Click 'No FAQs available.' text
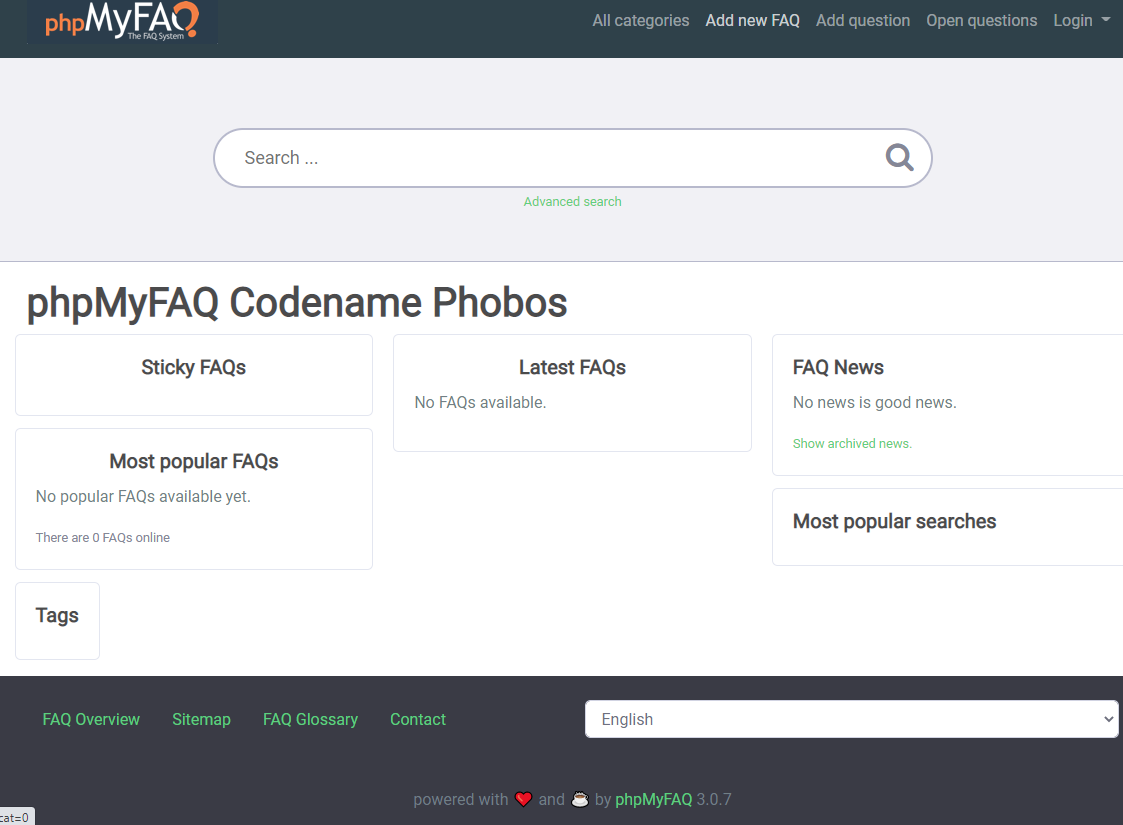Screen dimensions: 1123x825 [x=481, y=402]
